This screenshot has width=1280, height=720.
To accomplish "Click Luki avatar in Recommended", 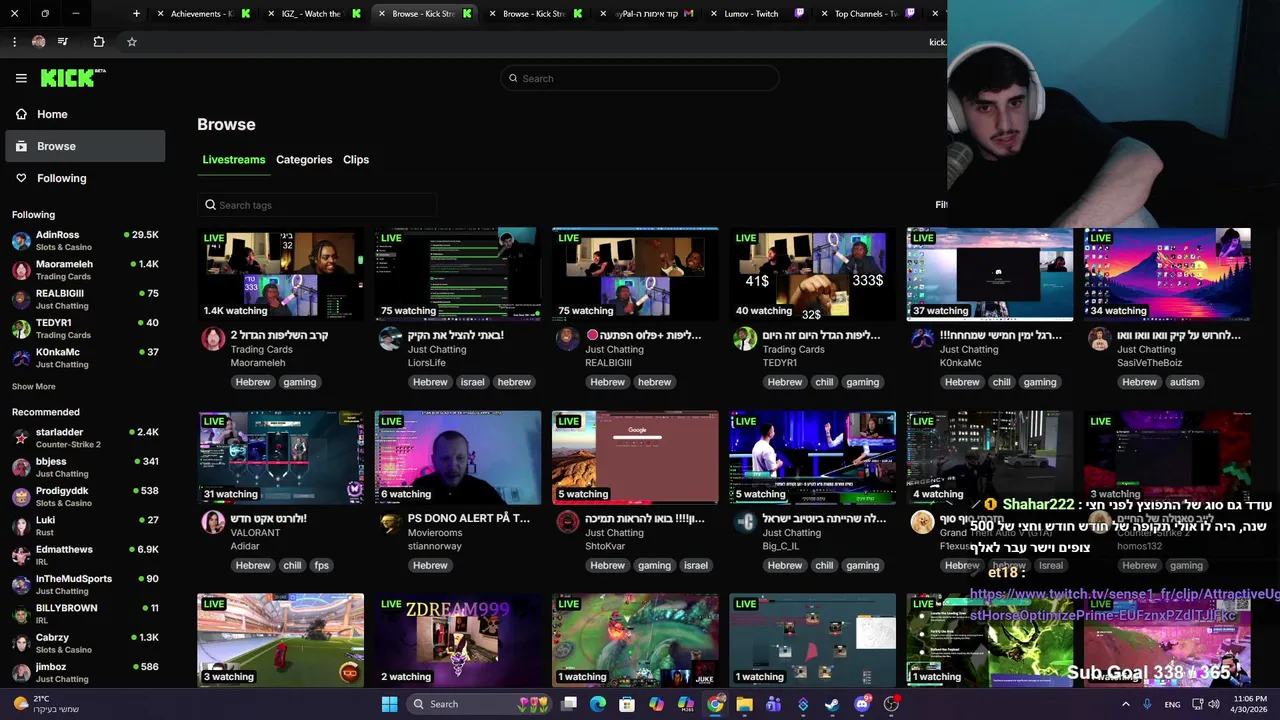I will point(21,526).
